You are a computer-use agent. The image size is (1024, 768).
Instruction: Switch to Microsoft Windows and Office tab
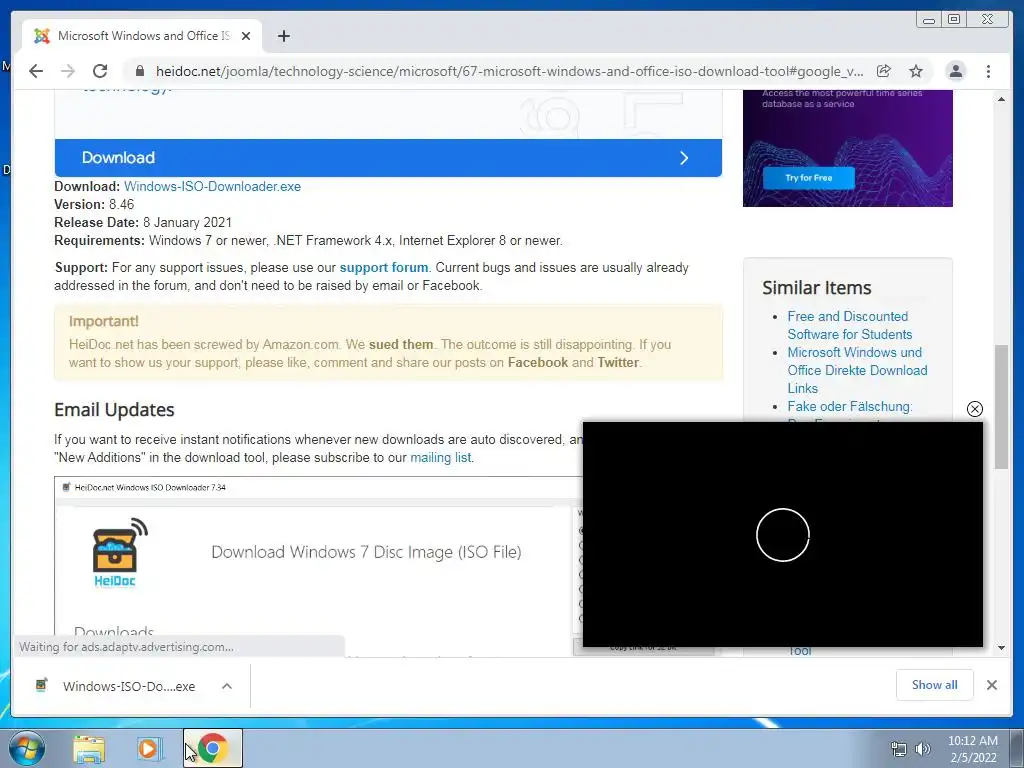pyautogui.click(x=142, y=36)
